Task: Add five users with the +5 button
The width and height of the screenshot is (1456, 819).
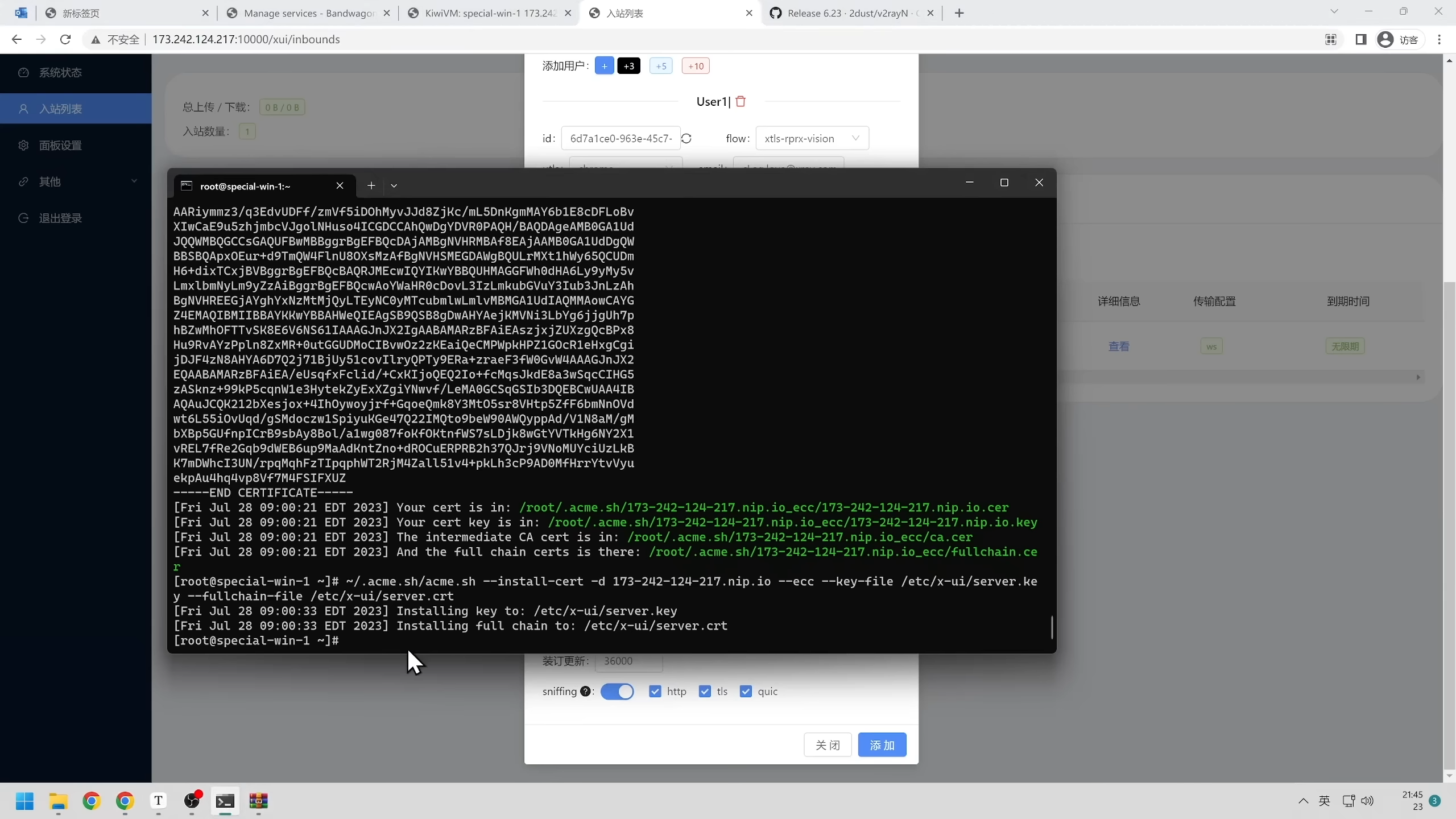Action: point(661,66)
